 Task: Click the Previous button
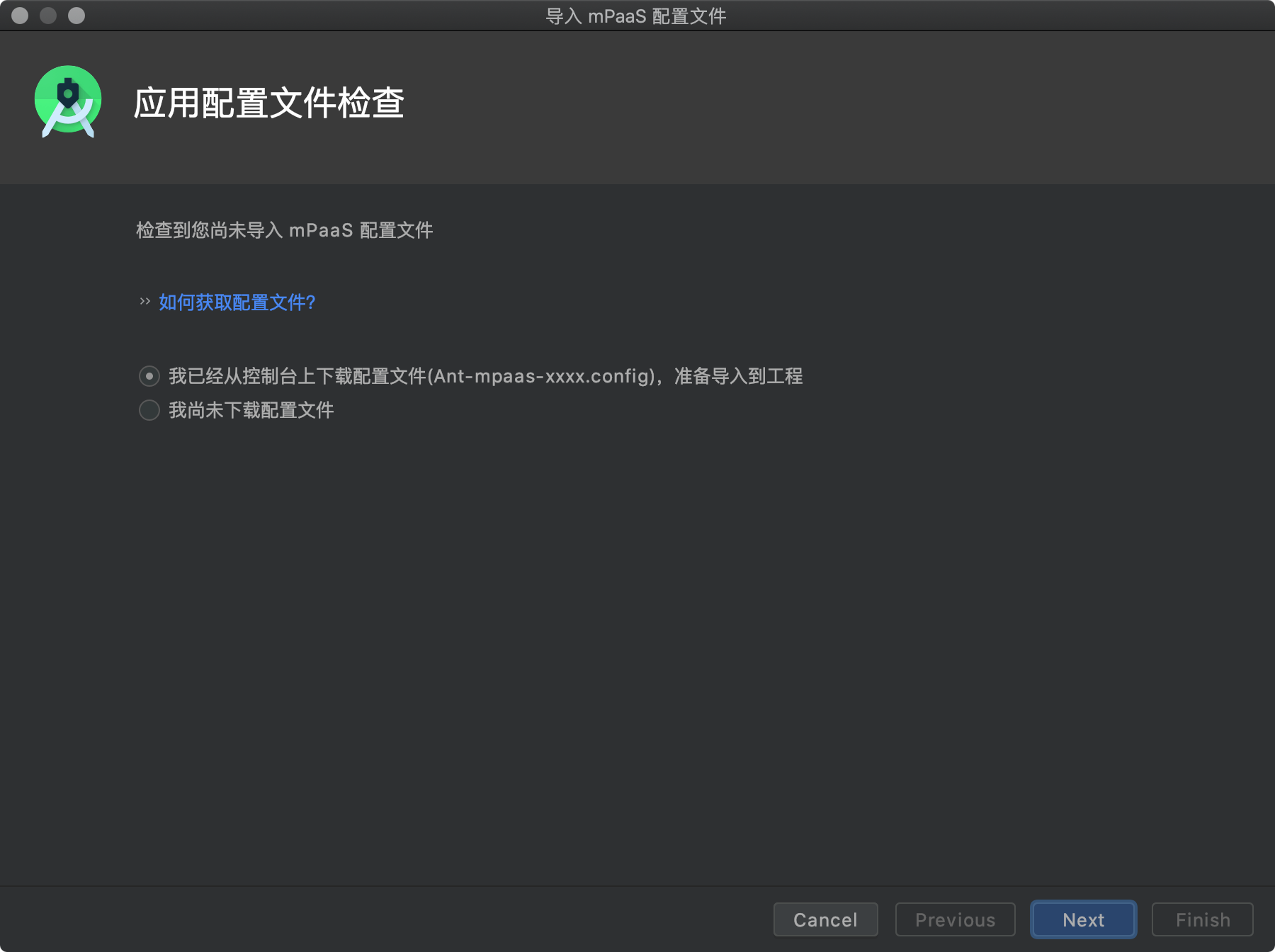click(x=956, y=919)
